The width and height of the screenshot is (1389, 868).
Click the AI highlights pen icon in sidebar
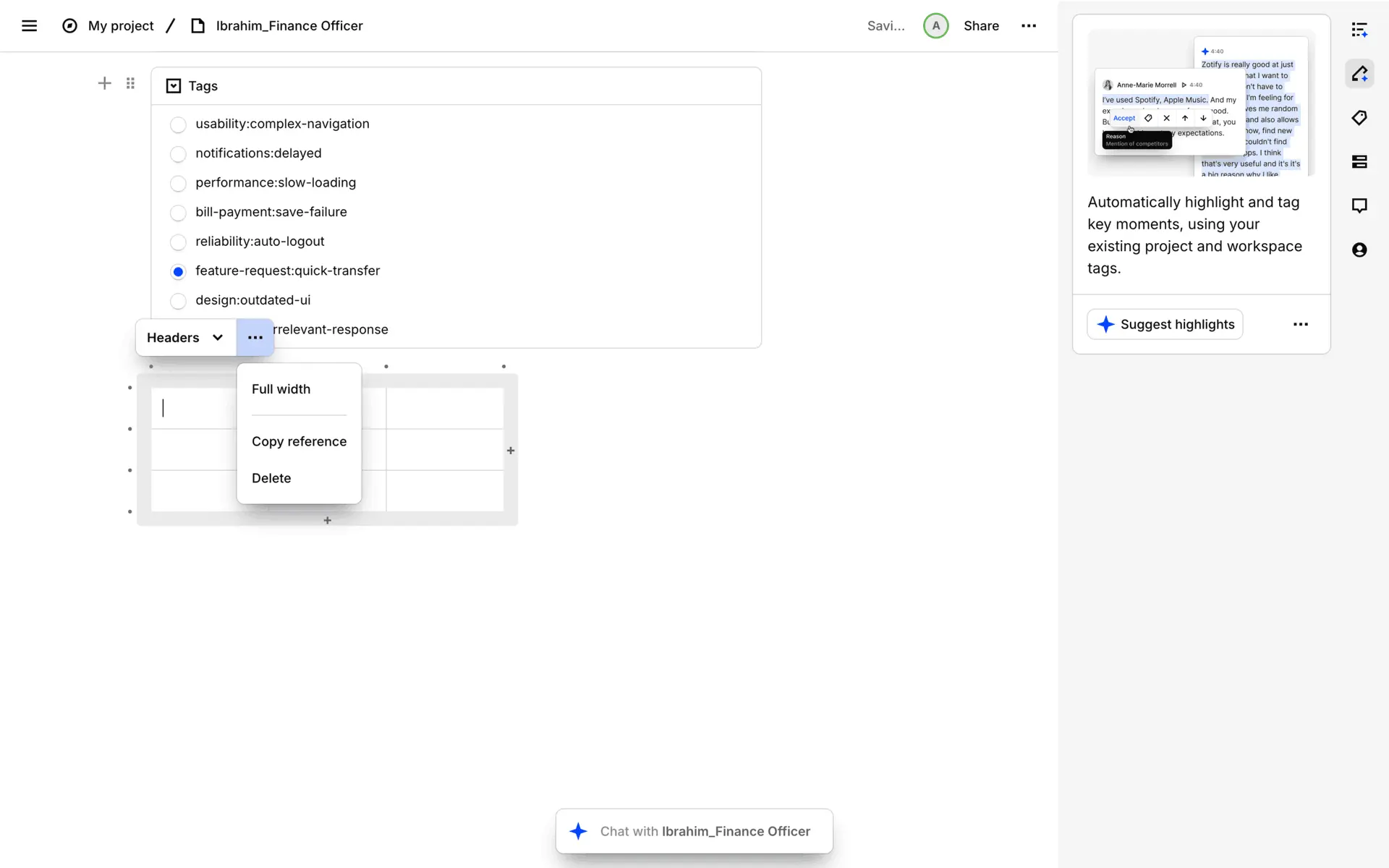pyautogui.click(x=1359, y=74)
